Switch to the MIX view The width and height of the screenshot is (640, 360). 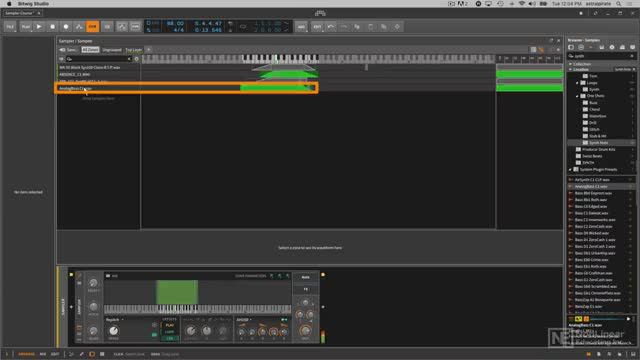(x=43, y=354)
